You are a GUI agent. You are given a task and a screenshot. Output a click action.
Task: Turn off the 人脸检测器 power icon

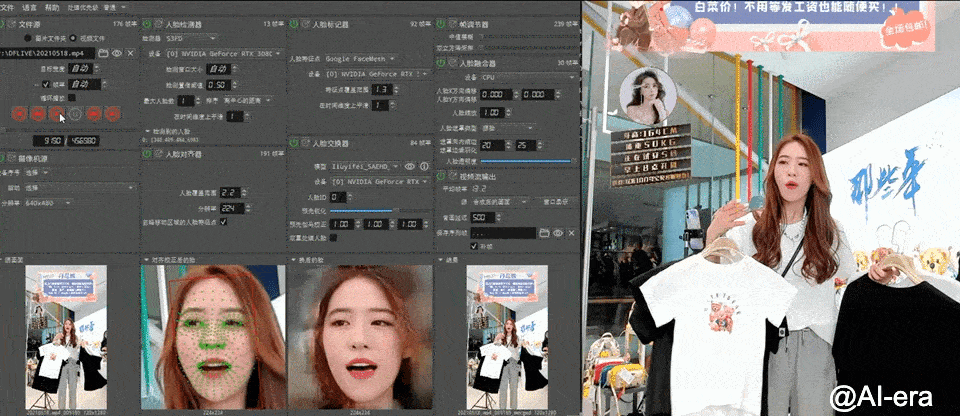[148, 24]
